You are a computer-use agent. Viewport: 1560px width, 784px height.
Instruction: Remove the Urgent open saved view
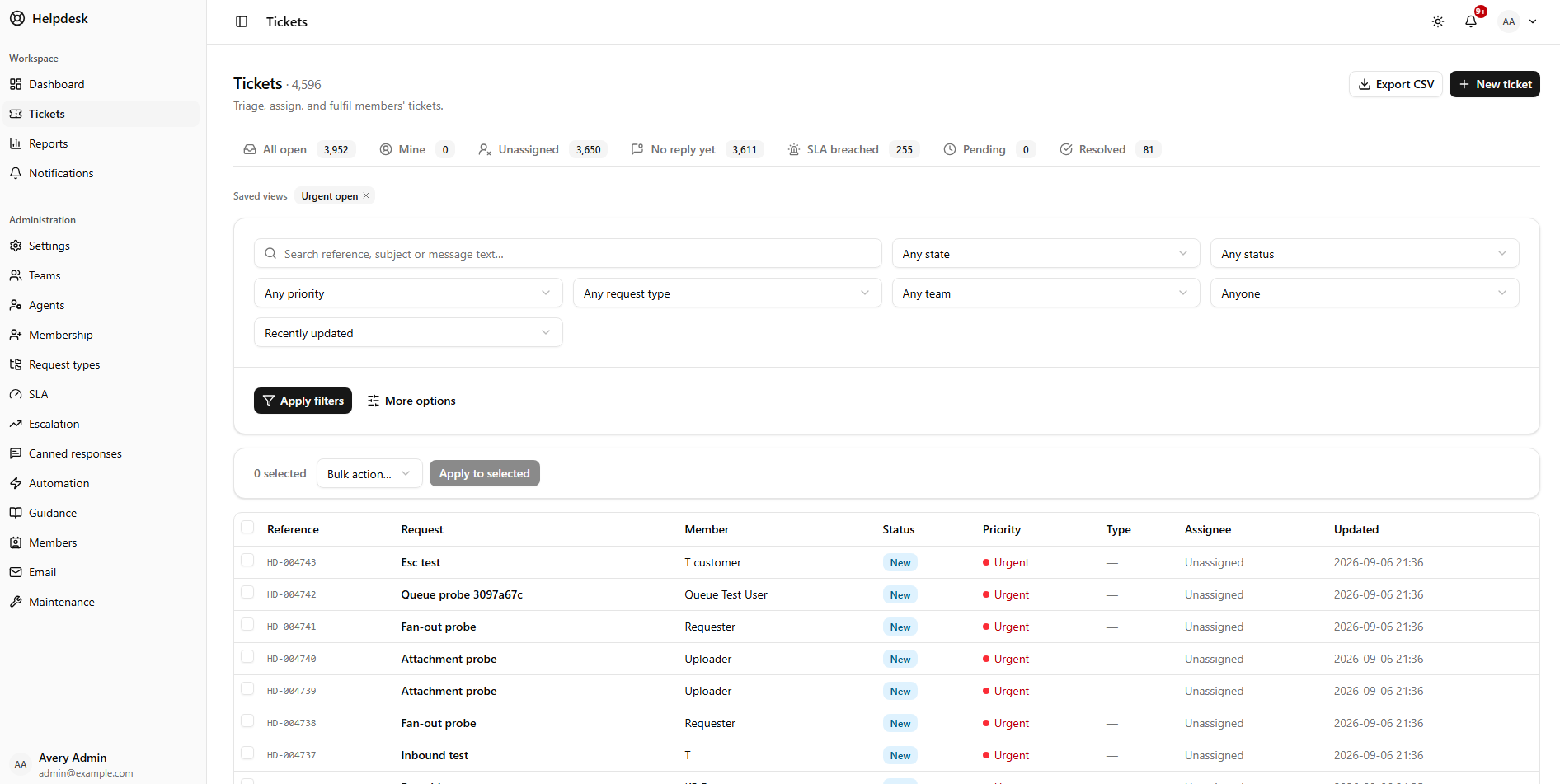point(366,195)
